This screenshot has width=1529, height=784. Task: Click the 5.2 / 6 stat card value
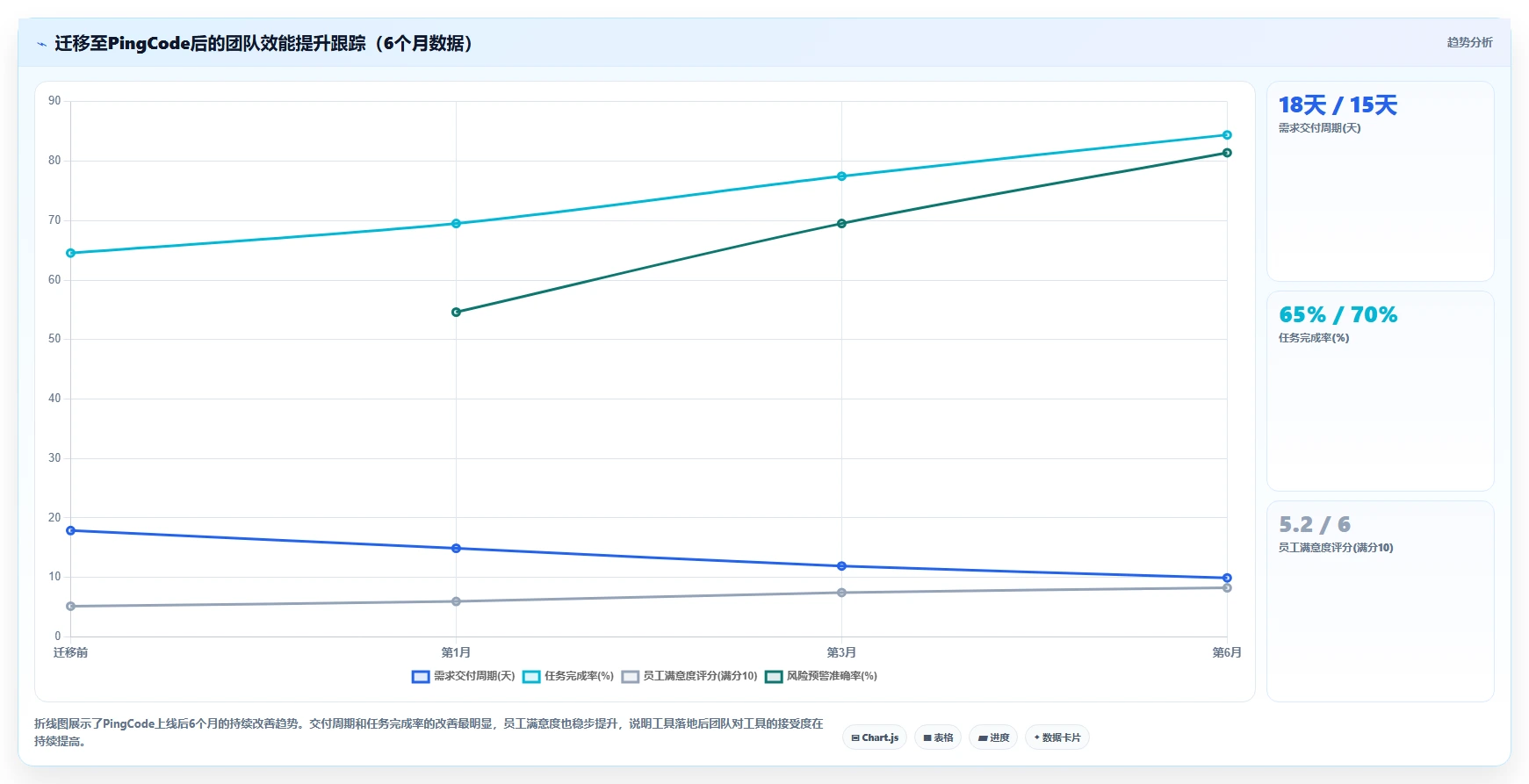(1315, 525)
